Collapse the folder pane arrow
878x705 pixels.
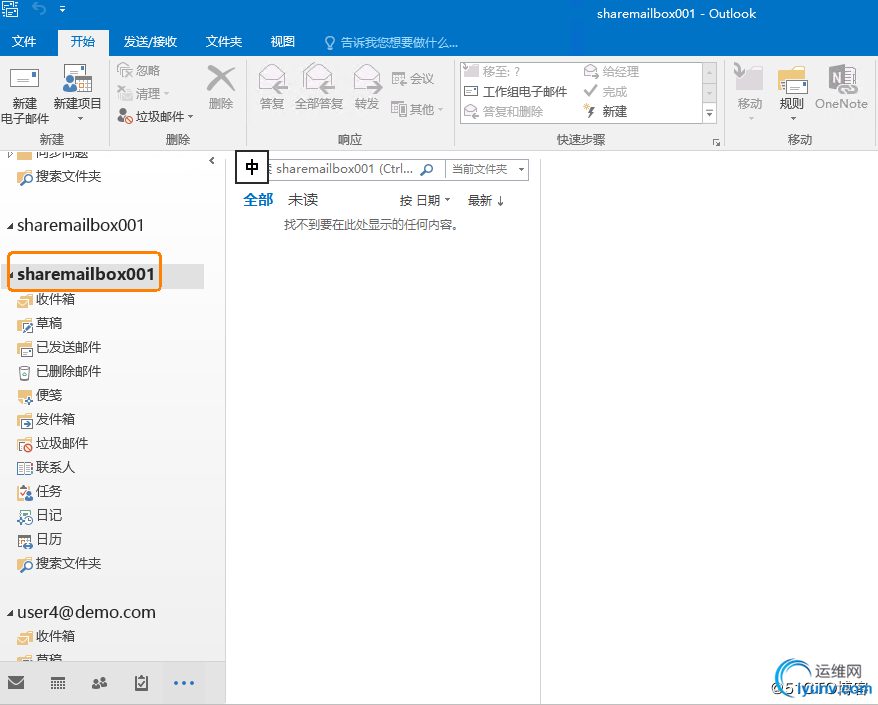212,161
